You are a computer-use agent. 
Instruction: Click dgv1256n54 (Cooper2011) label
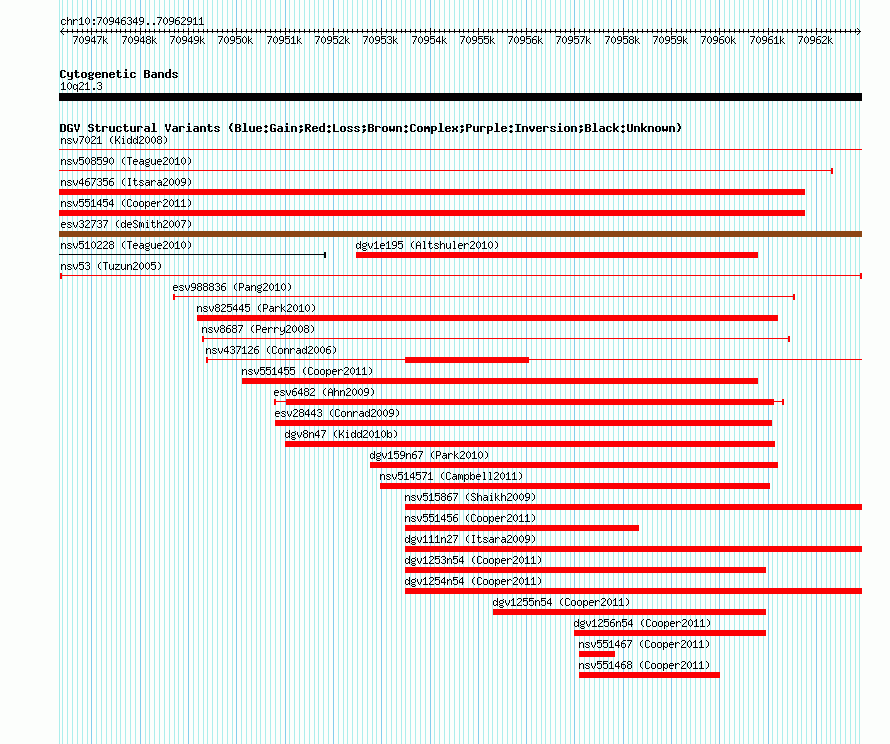[643, 623]
